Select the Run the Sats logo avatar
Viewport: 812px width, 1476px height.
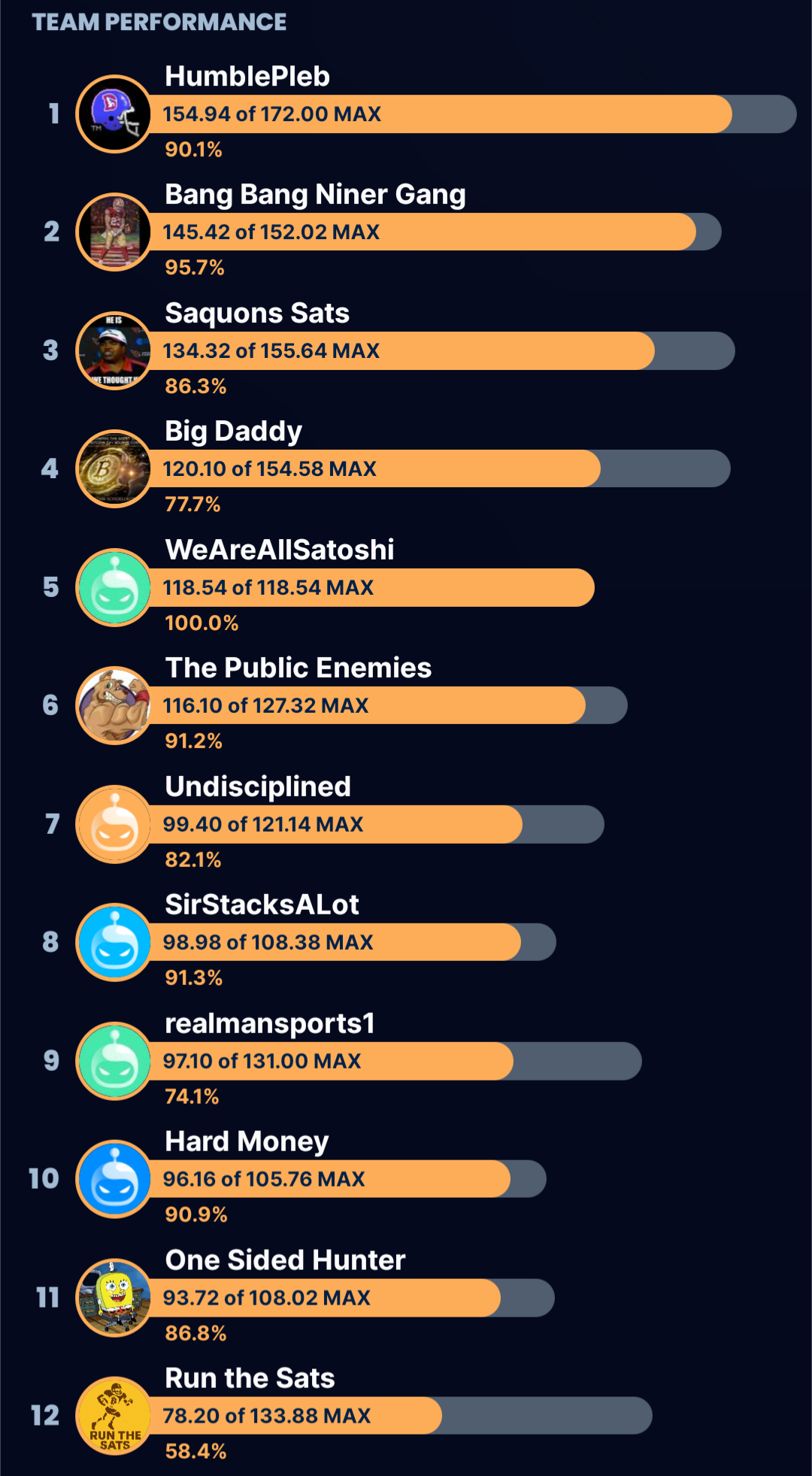[114, 1416]
